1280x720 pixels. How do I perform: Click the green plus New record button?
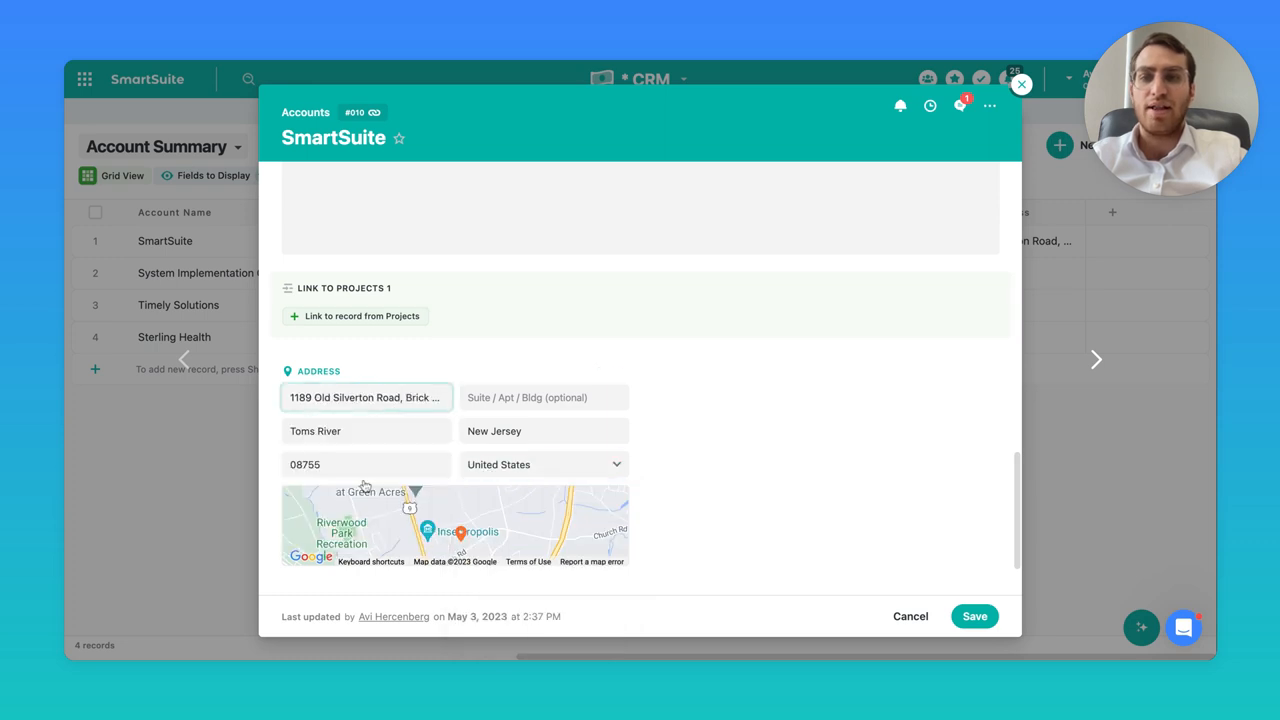click(x=1059, y=145)
